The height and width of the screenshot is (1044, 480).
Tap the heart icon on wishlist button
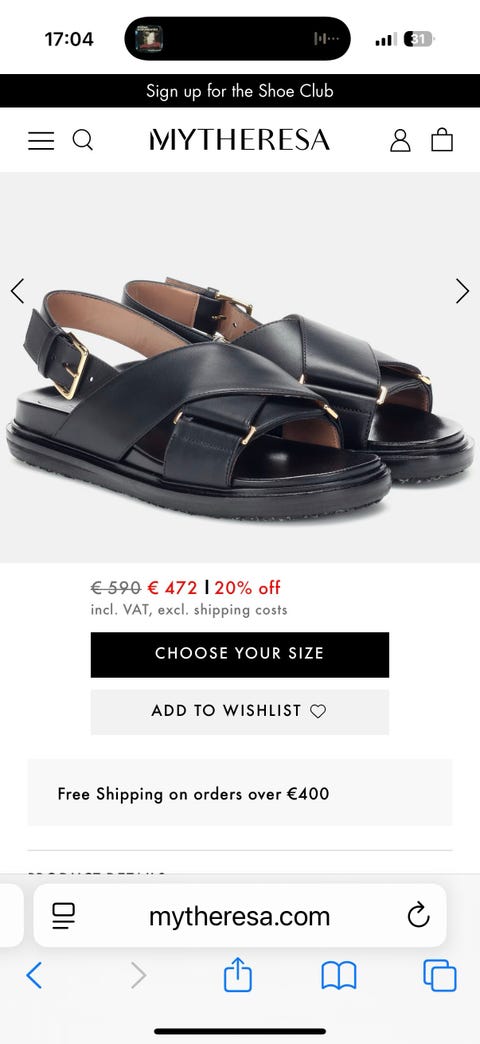[x=318, y=711]
